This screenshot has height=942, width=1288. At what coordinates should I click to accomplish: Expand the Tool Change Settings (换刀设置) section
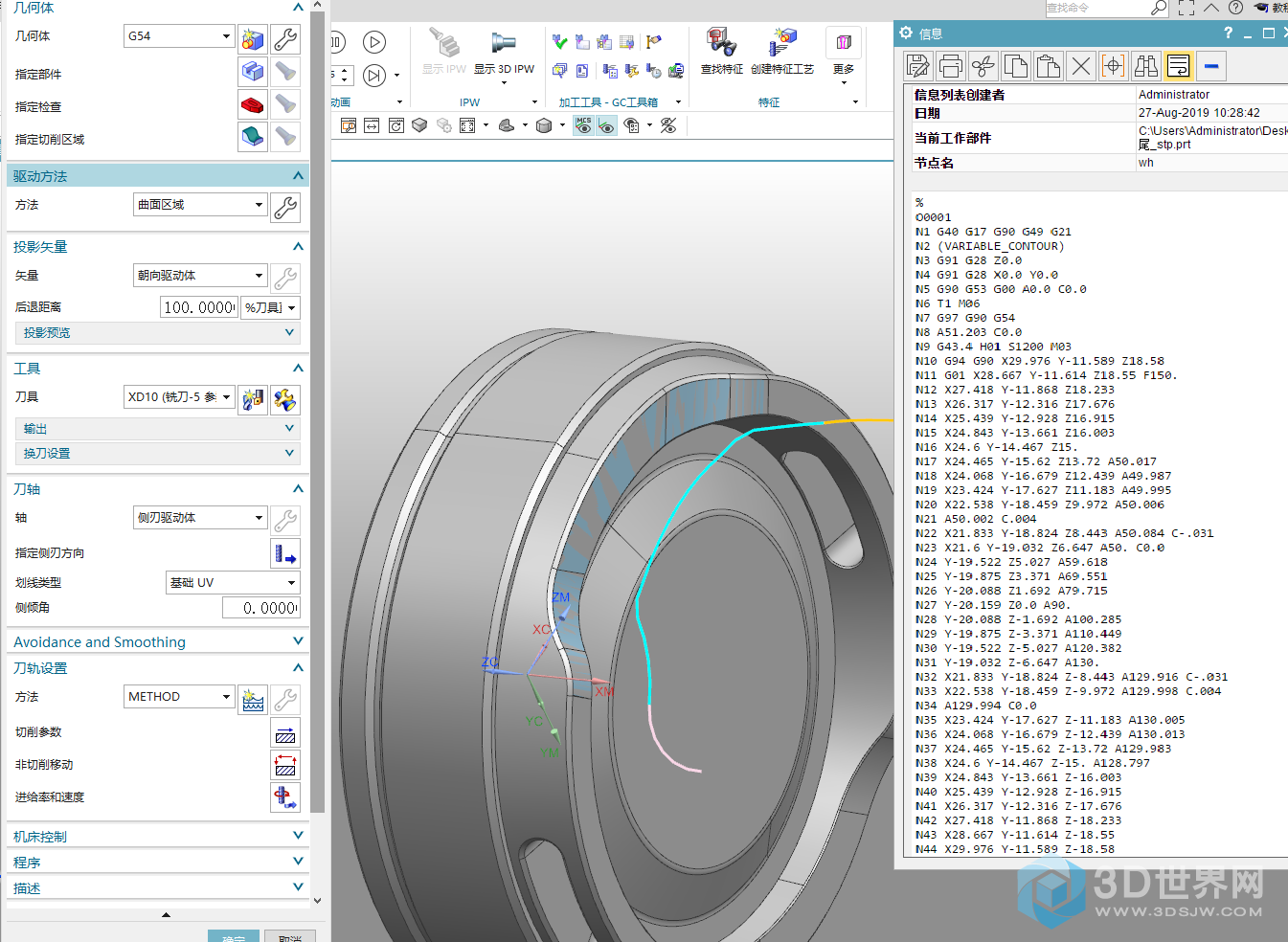[x=158, y=454]
